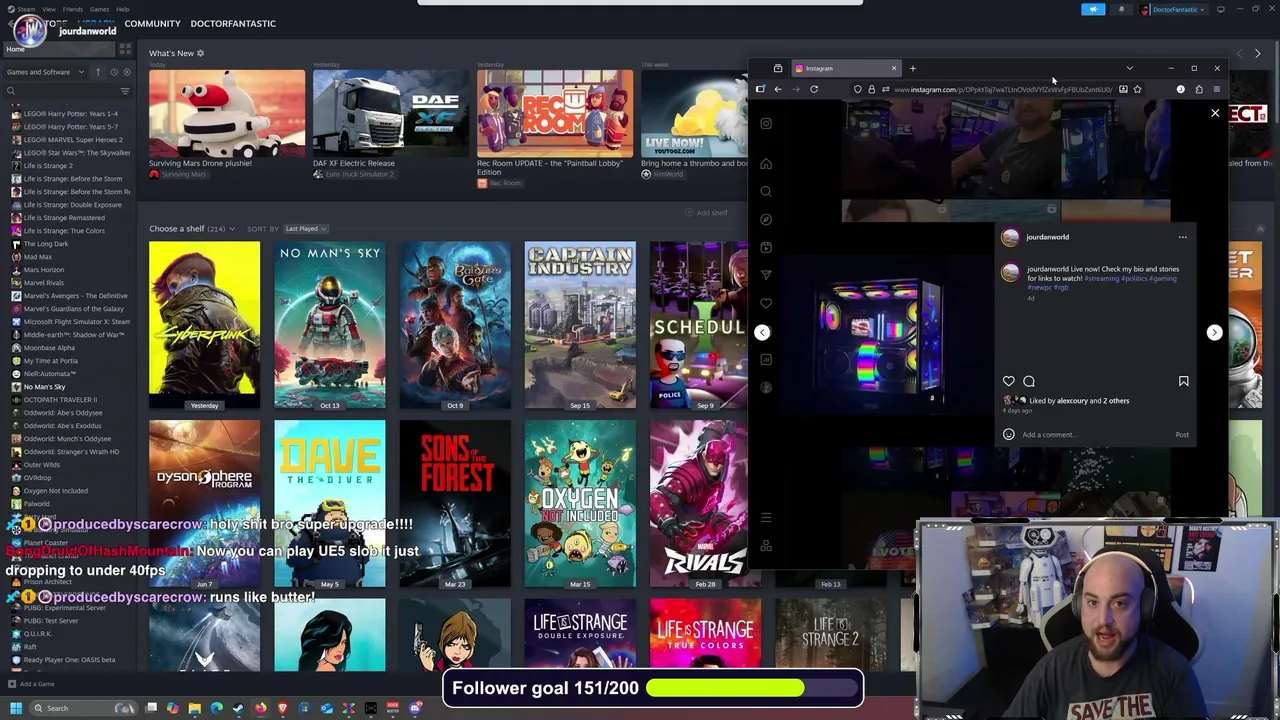Go back in the browser
Viewport: 1280px width, 720px height.
pos(778,89)
